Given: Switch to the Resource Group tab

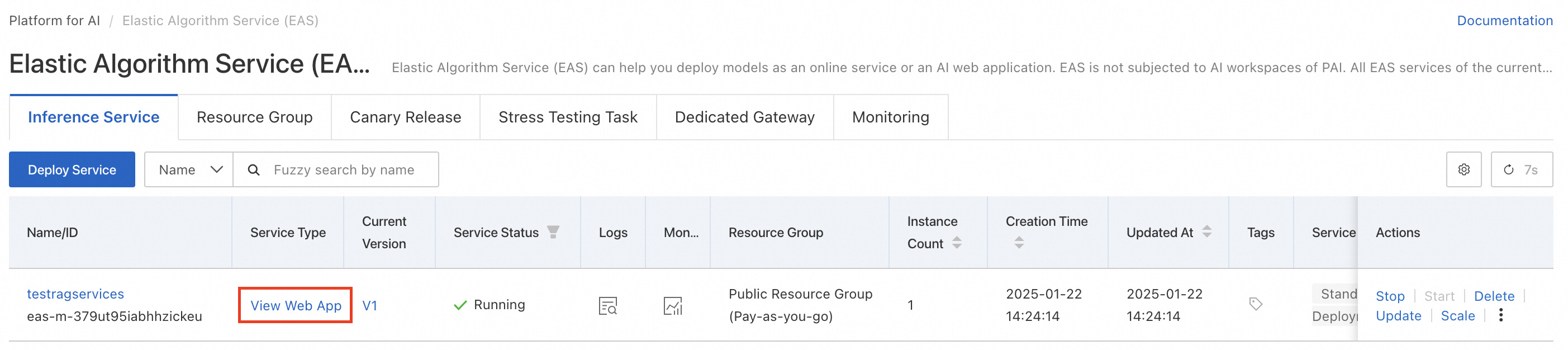Looking at the screenshot, I should click(254, 117).
